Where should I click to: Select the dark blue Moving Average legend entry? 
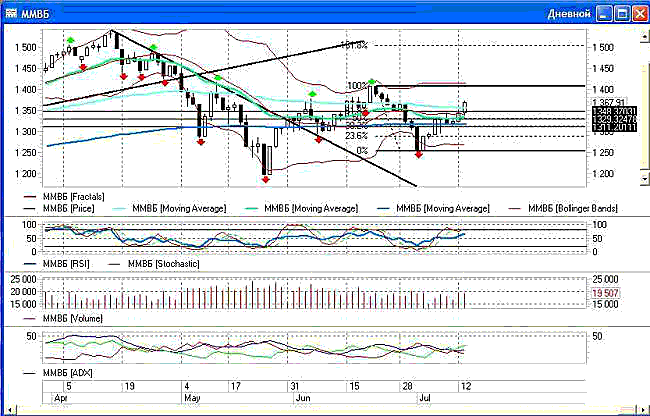[x=434, y=208]
